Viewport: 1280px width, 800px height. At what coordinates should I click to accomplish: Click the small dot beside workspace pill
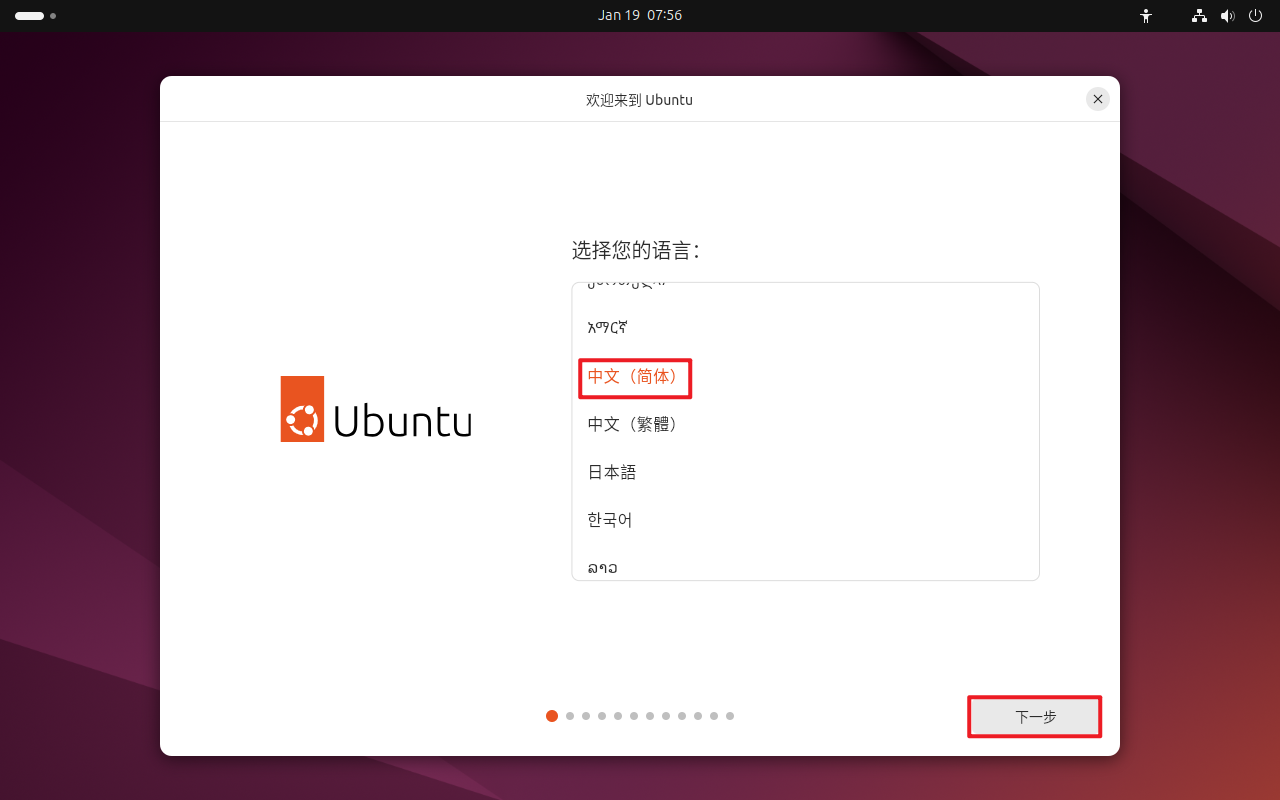(53, 16)
